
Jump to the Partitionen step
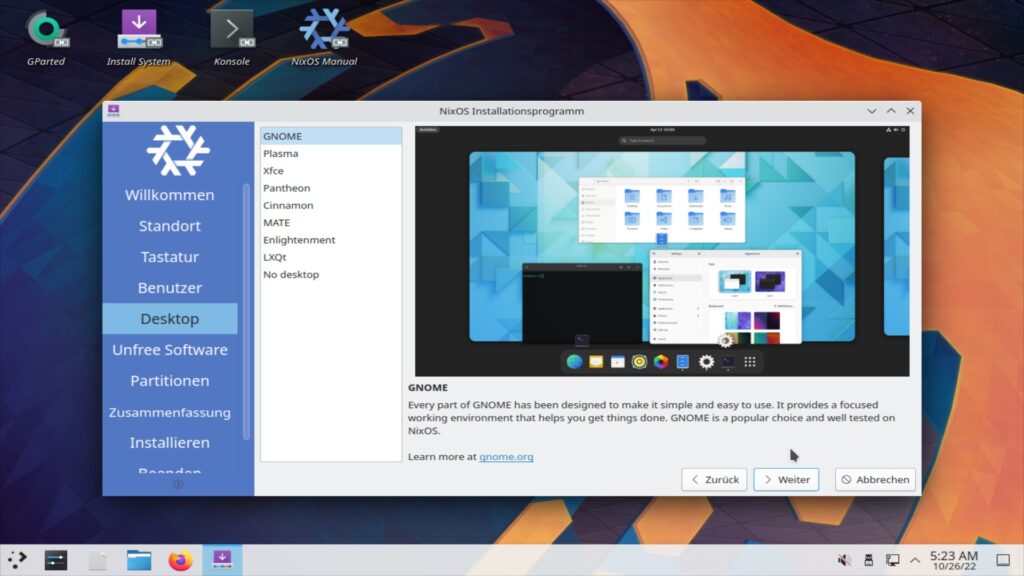170,381
